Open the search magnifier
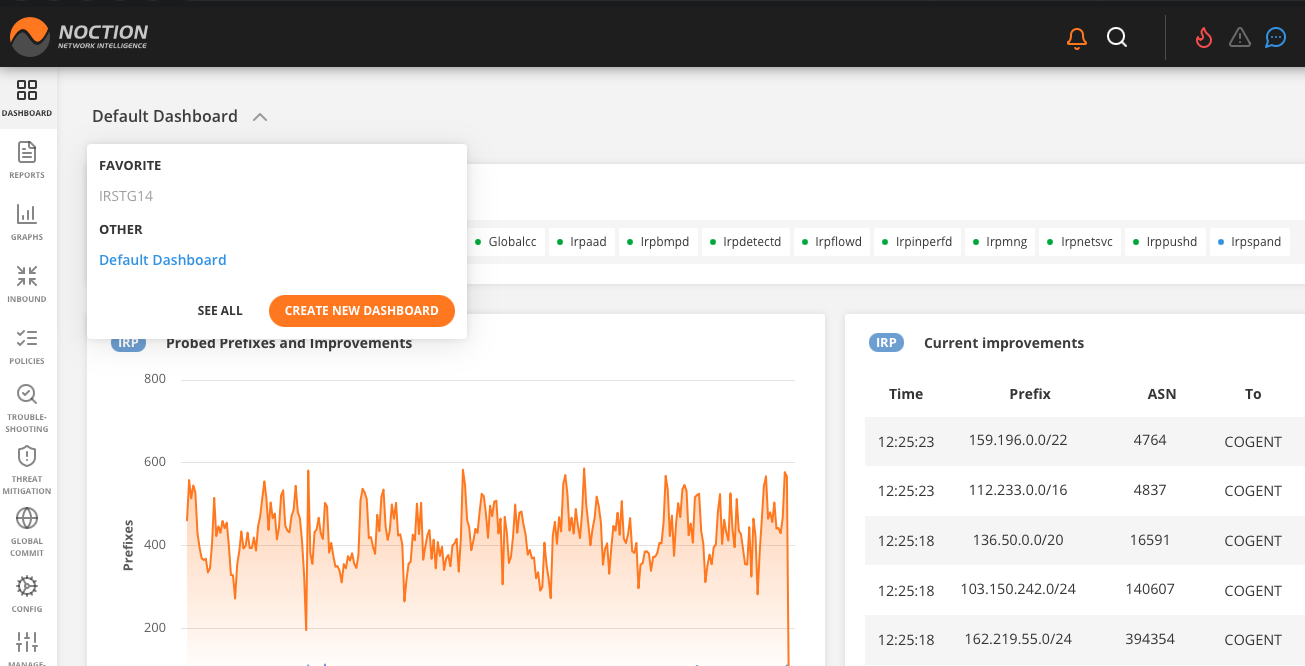This screenshot has width=1305, height=666. tap(1117, 37)
